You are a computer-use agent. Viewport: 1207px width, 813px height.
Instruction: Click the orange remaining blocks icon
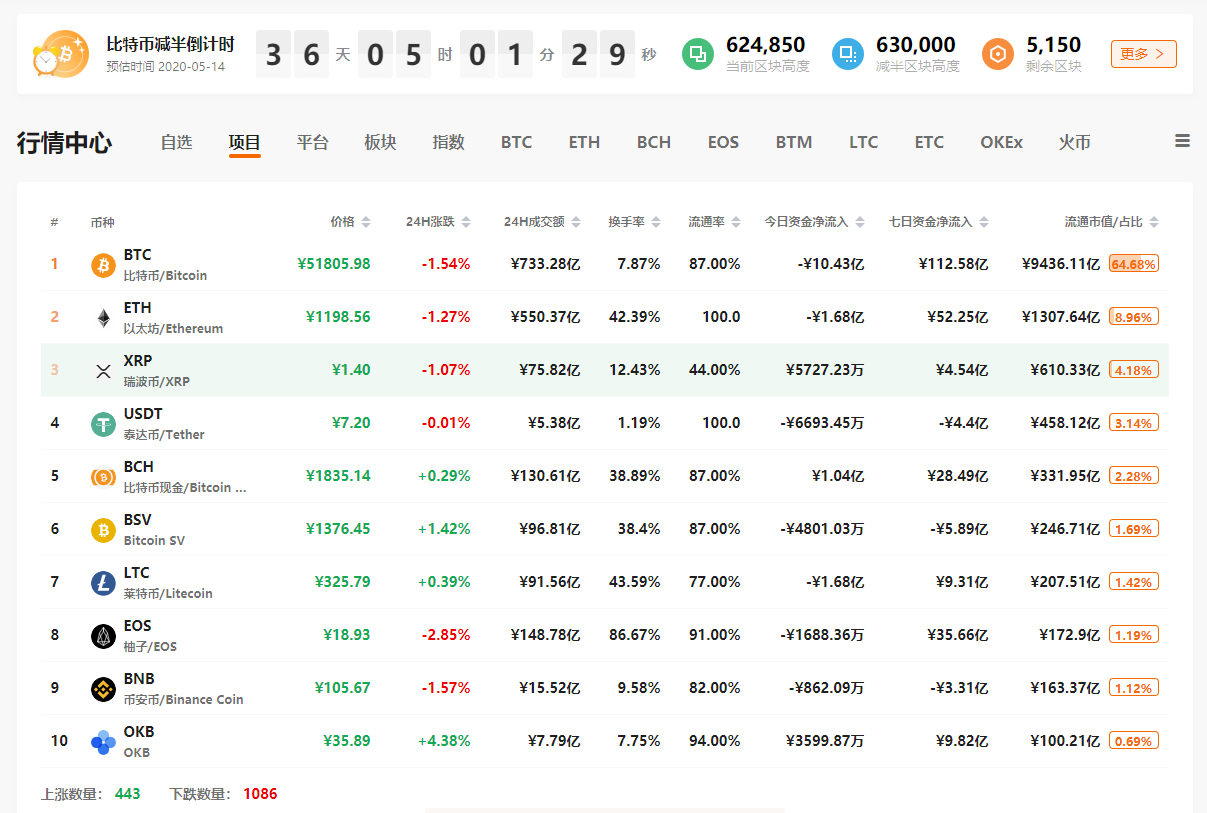pyautogui.click(x=998, y=54)
